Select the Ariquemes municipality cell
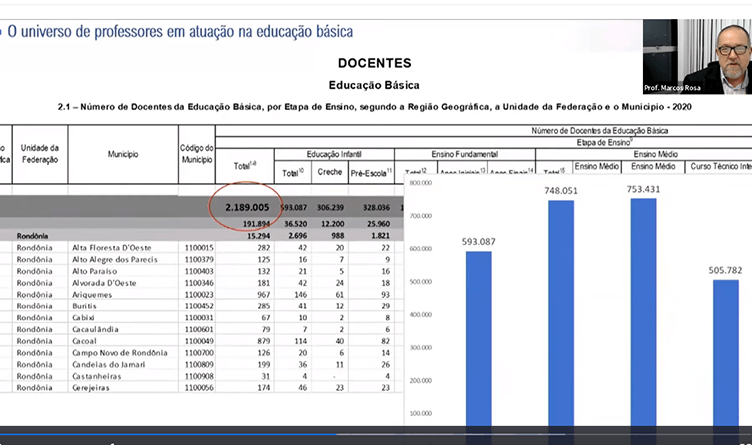Image resolution: width=752 pixels, height=445 pixels. (x=93, y=295)
